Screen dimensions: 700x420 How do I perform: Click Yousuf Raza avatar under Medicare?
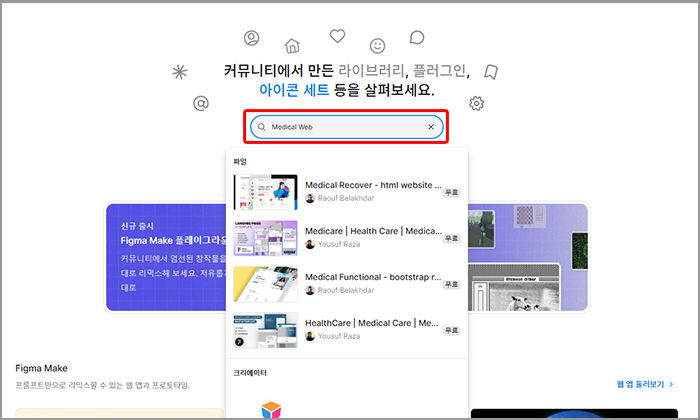tap(310, 244)
